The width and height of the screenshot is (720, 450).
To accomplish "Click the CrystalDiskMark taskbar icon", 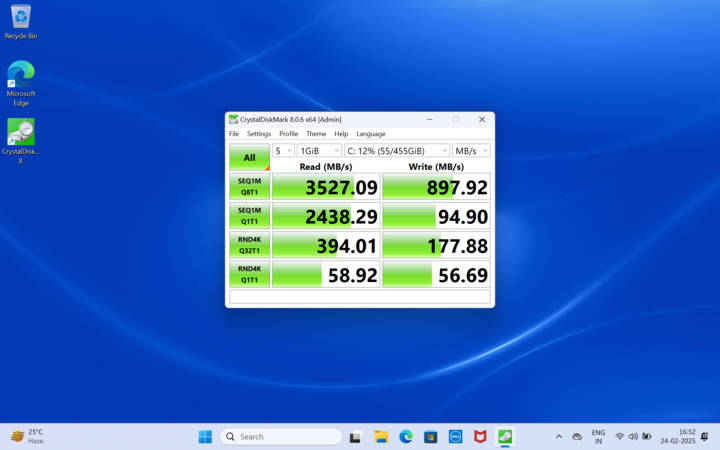I will click(505, 437).
